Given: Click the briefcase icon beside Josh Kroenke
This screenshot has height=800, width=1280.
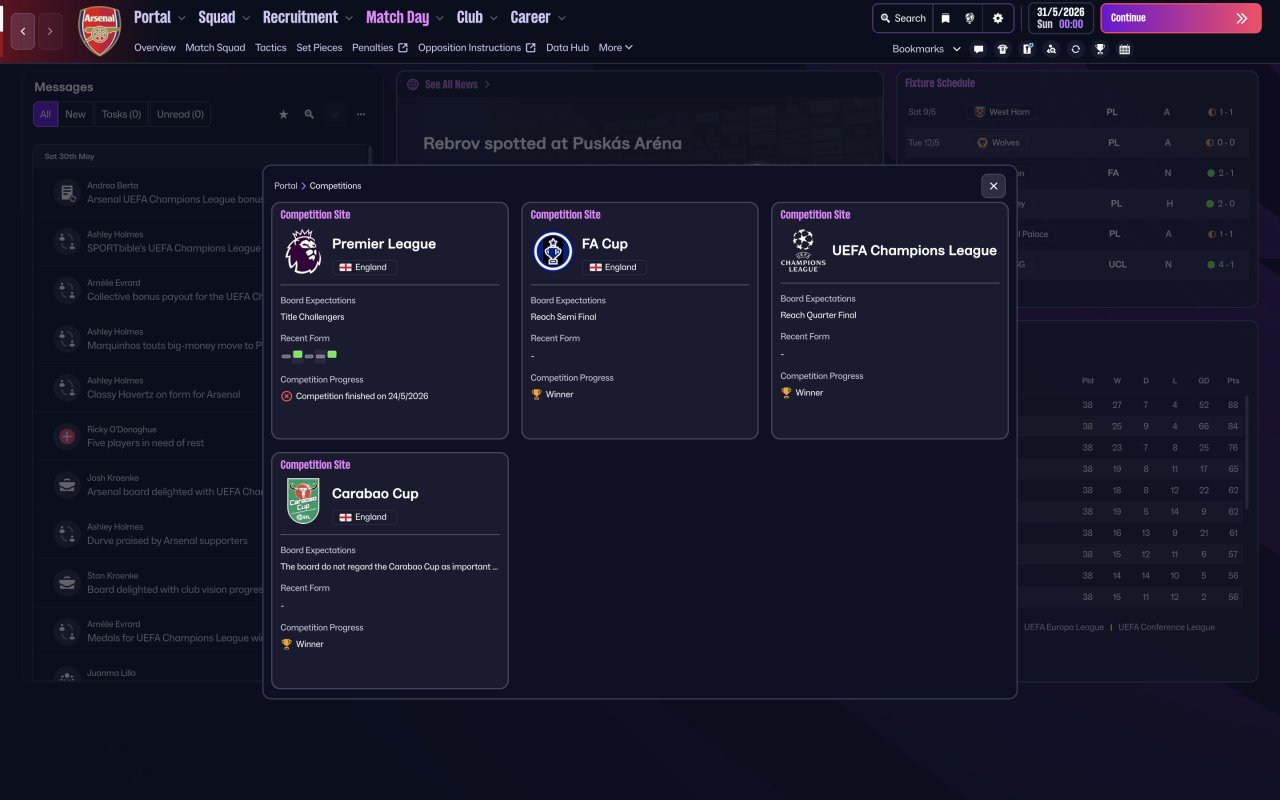Looking at the screenshot, I should coord(67,485).
